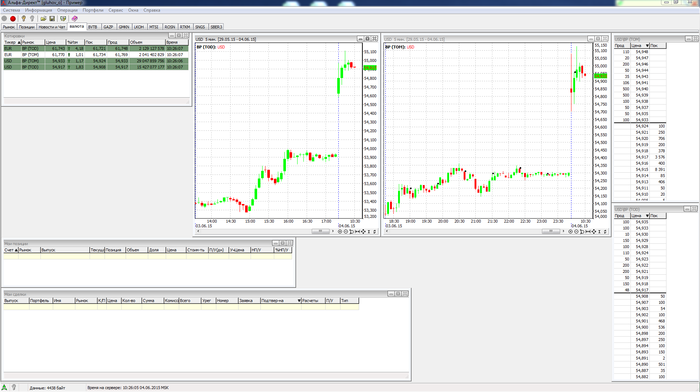
Task: Click the 54,882 row in lower order book
Action: (640, 377)
